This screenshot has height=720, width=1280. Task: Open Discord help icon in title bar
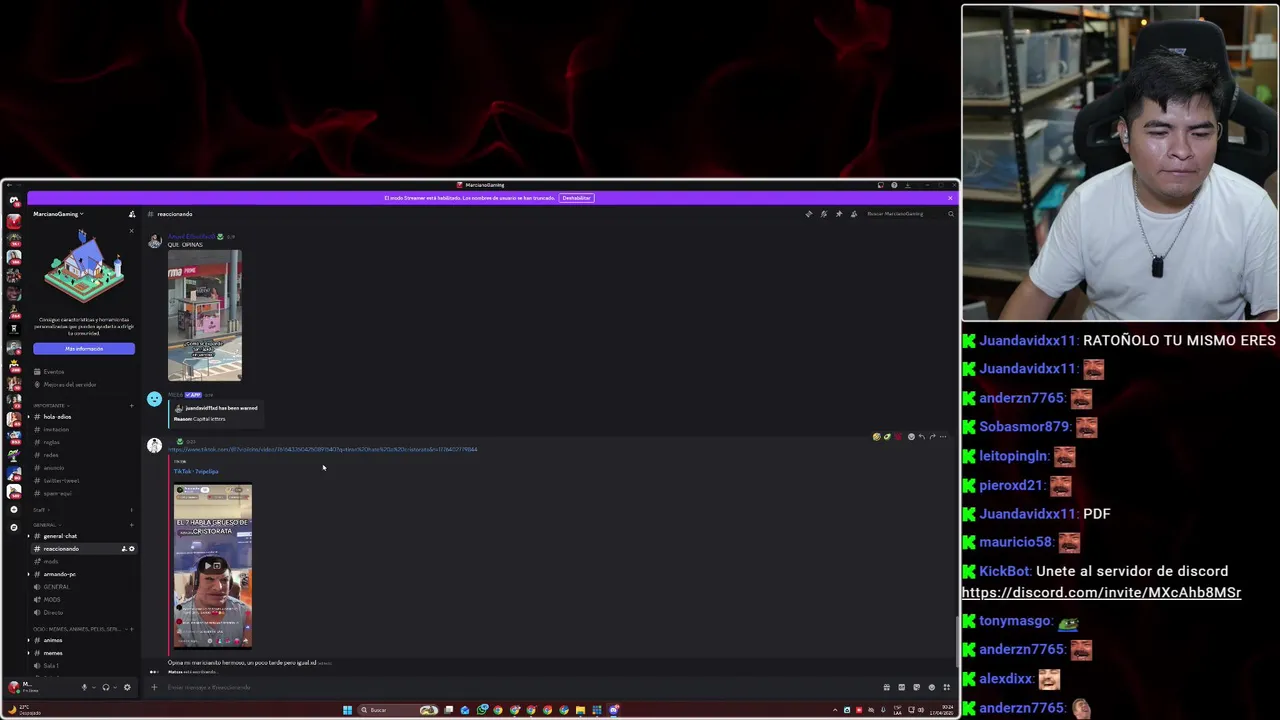894,185
